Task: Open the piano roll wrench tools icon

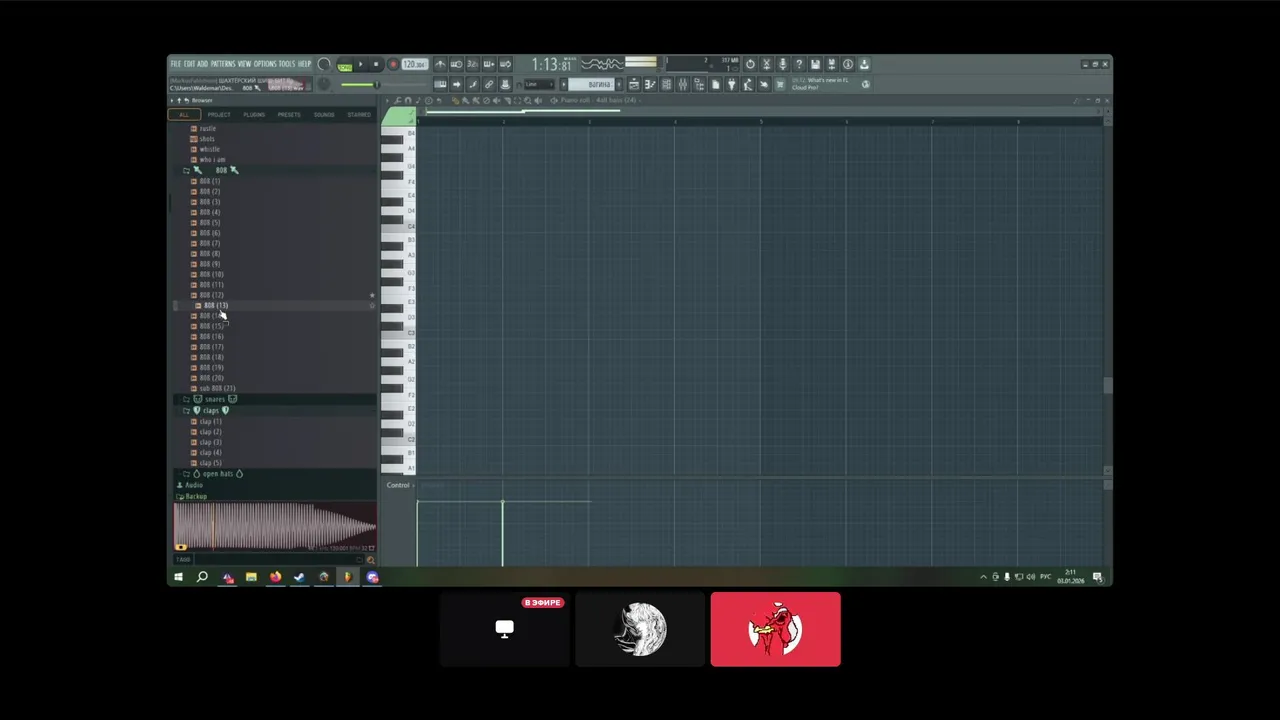Action: [397, 100]
